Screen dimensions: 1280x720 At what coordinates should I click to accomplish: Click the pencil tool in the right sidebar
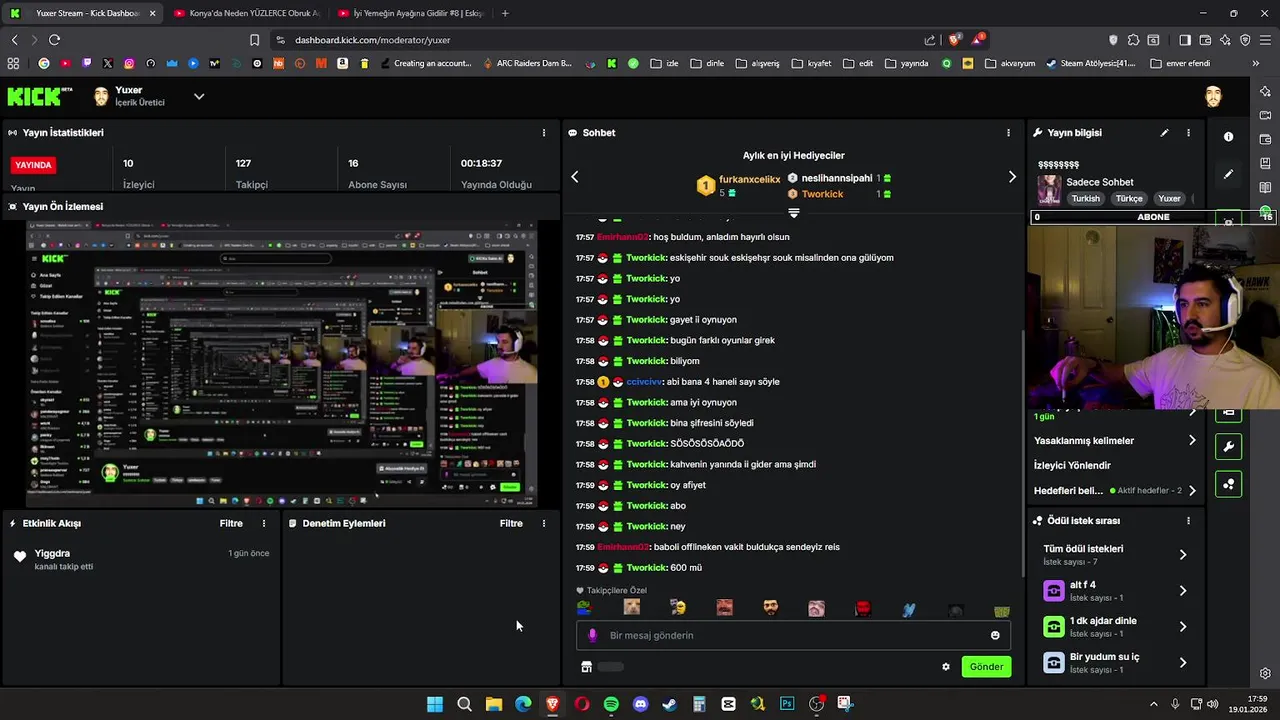[x=1229, y=175]
